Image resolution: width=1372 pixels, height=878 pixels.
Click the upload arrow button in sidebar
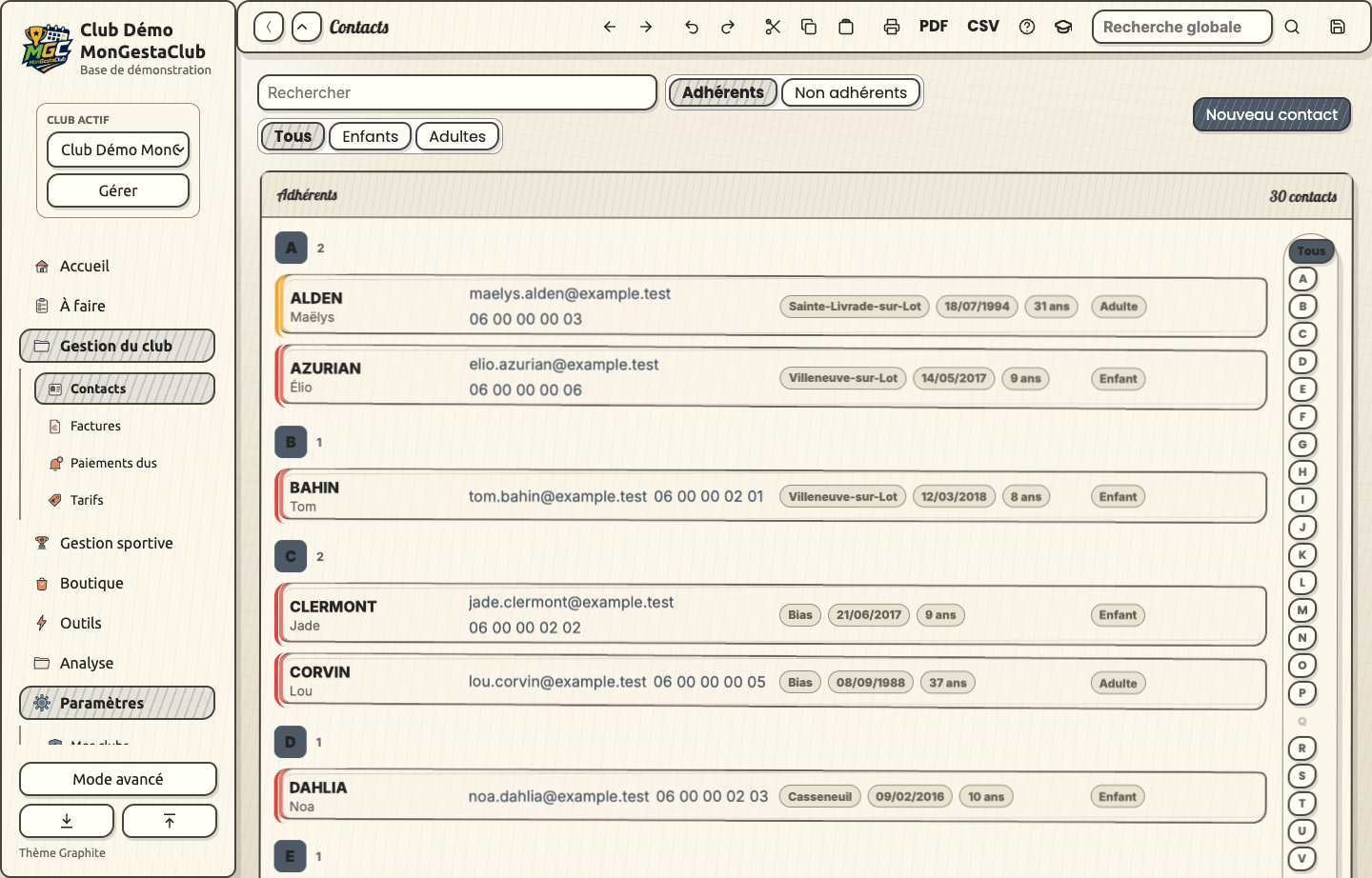(170, 821)
